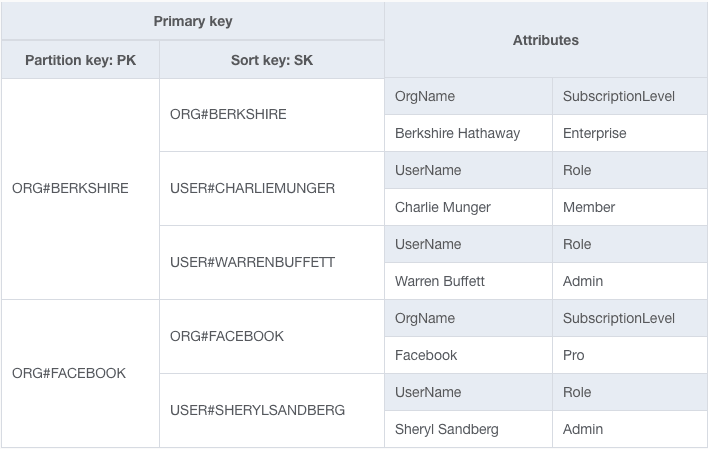Screen dimensions: 708x449
Task: Select the Pro subscription level value
Action: (574, 355)
